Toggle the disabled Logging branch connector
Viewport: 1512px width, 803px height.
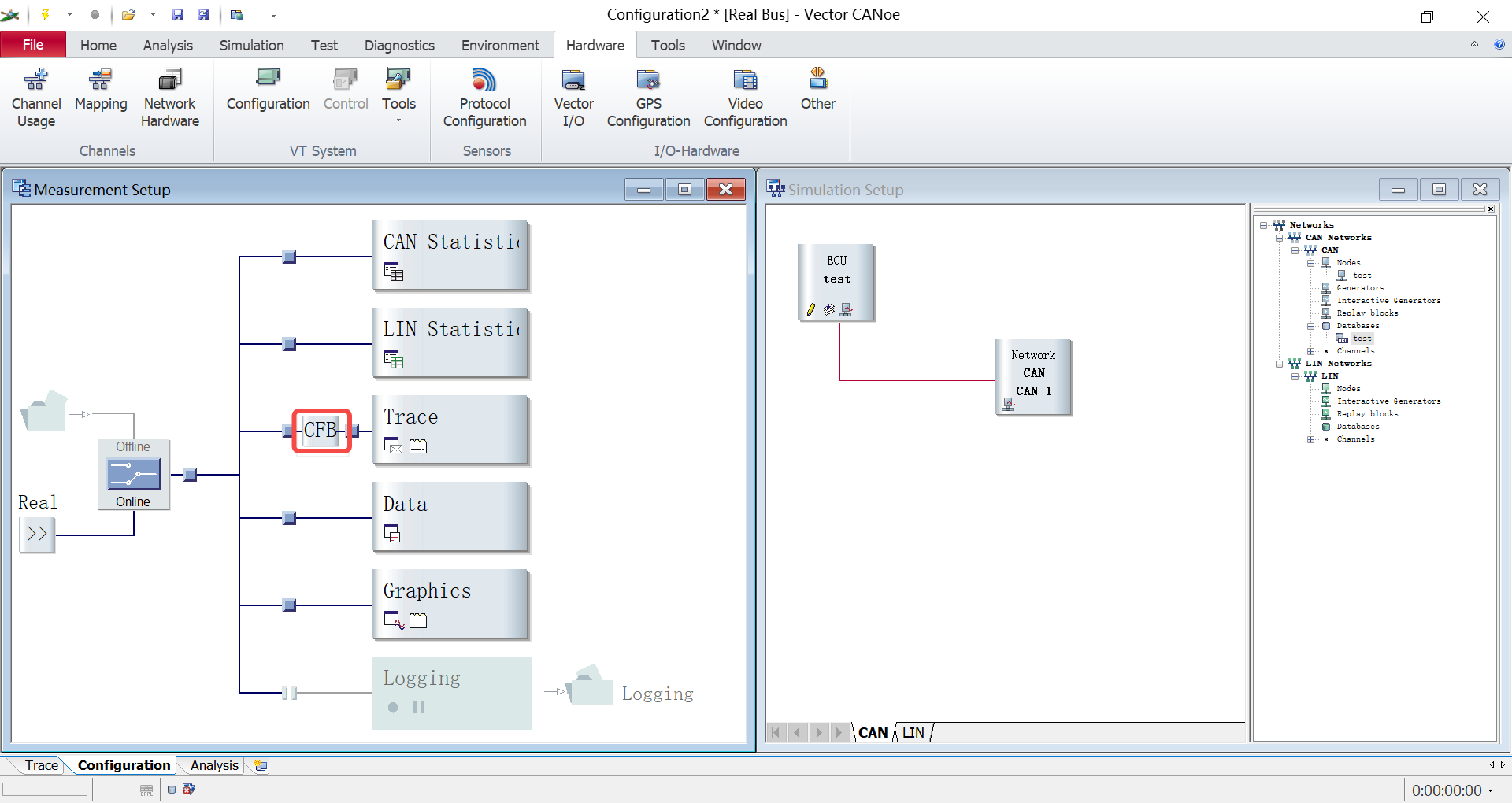click(x=289, y=693)
